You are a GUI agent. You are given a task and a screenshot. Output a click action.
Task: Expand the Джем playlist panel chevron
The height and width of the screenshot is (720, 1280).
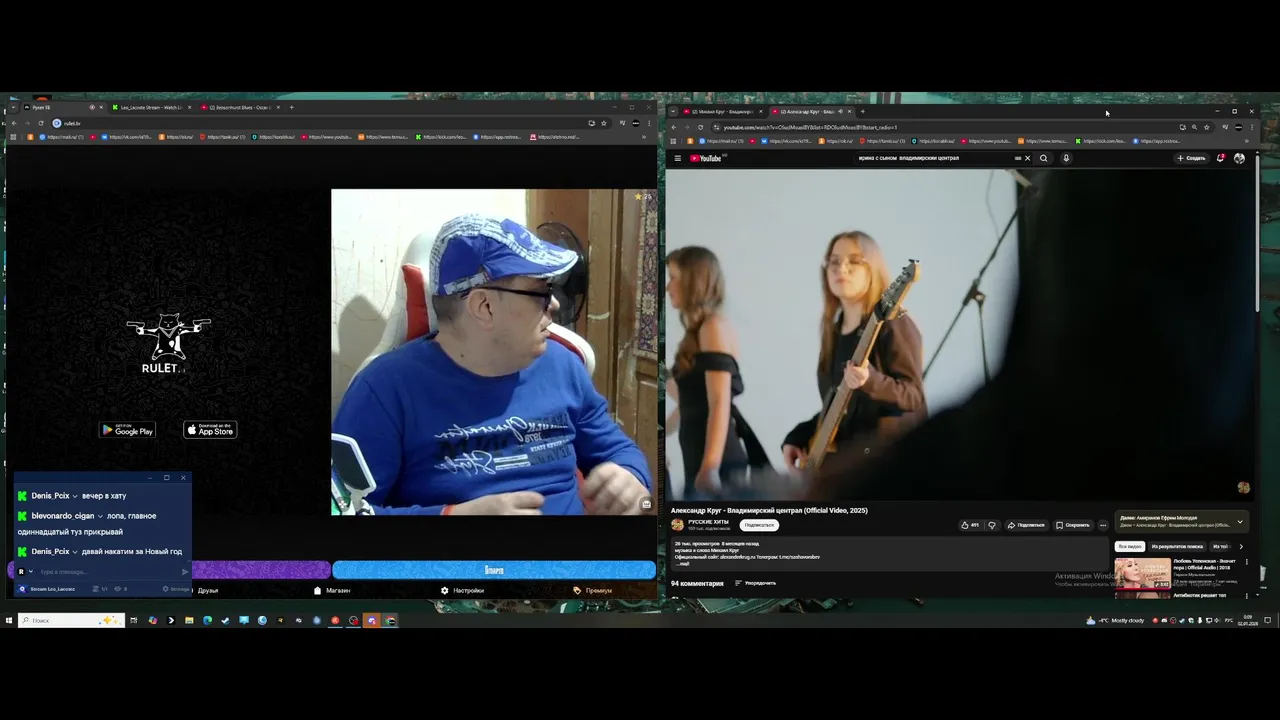point(1240,521)
